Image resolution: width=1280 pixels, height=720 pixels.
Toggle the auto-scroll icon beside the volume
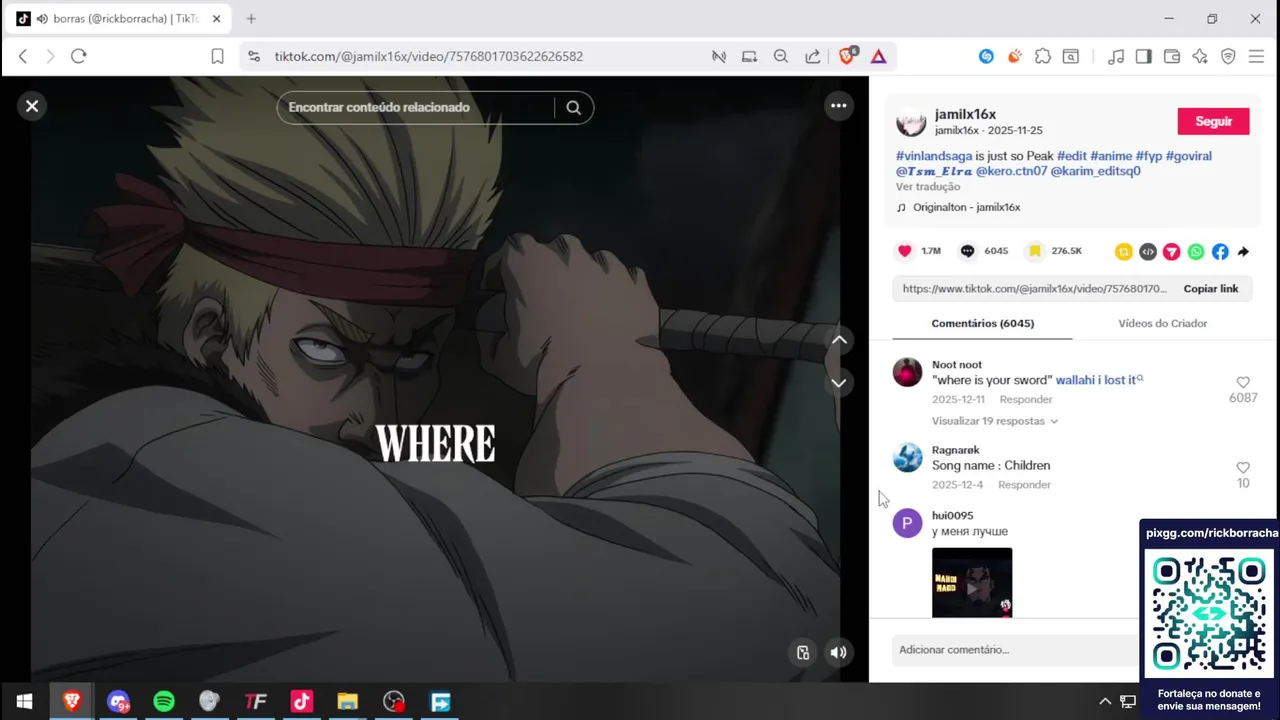[x=803, y=653]
